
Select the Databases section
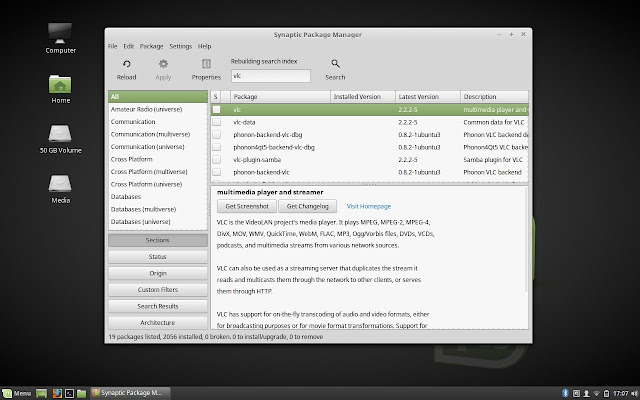tap(158, 197)
